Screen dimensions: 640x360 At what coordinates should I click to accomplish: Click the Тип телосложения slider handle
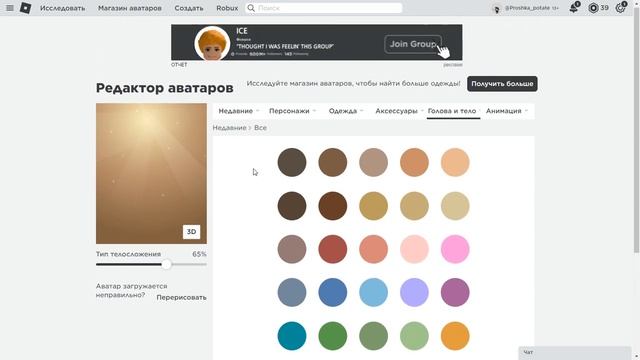pos(166,264)
